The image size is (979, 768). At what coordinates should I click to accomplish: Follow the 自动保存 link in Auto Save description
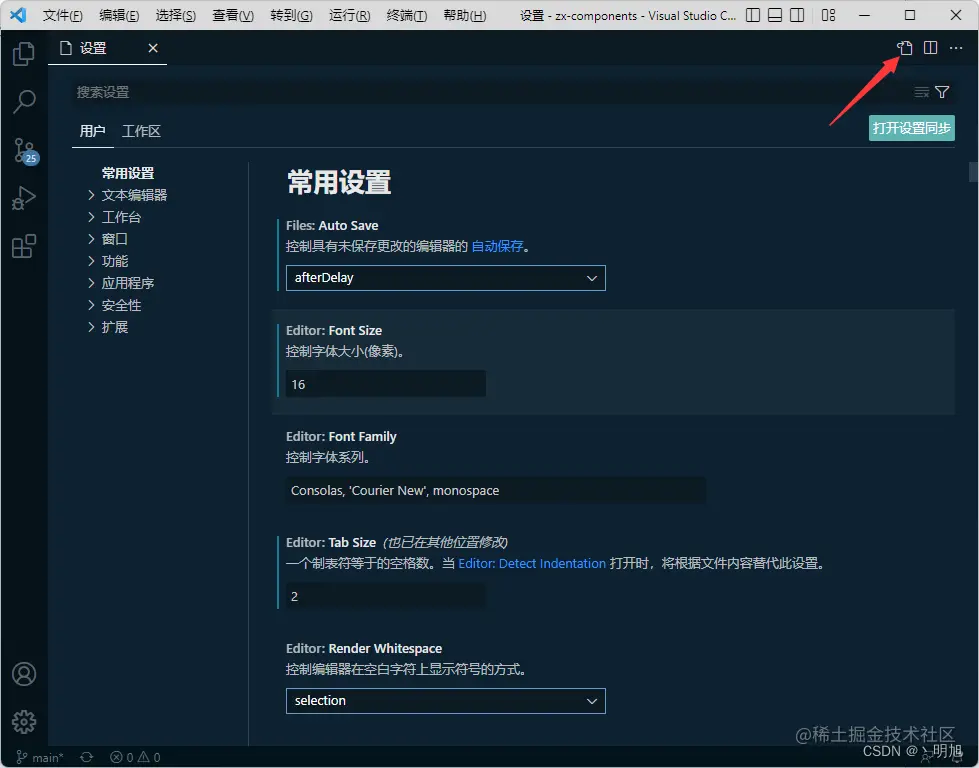pos(497,245)
